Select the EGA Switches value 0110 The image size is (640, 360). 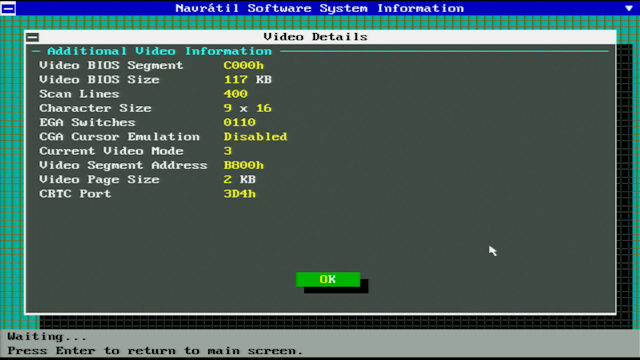tap(240, 122)
